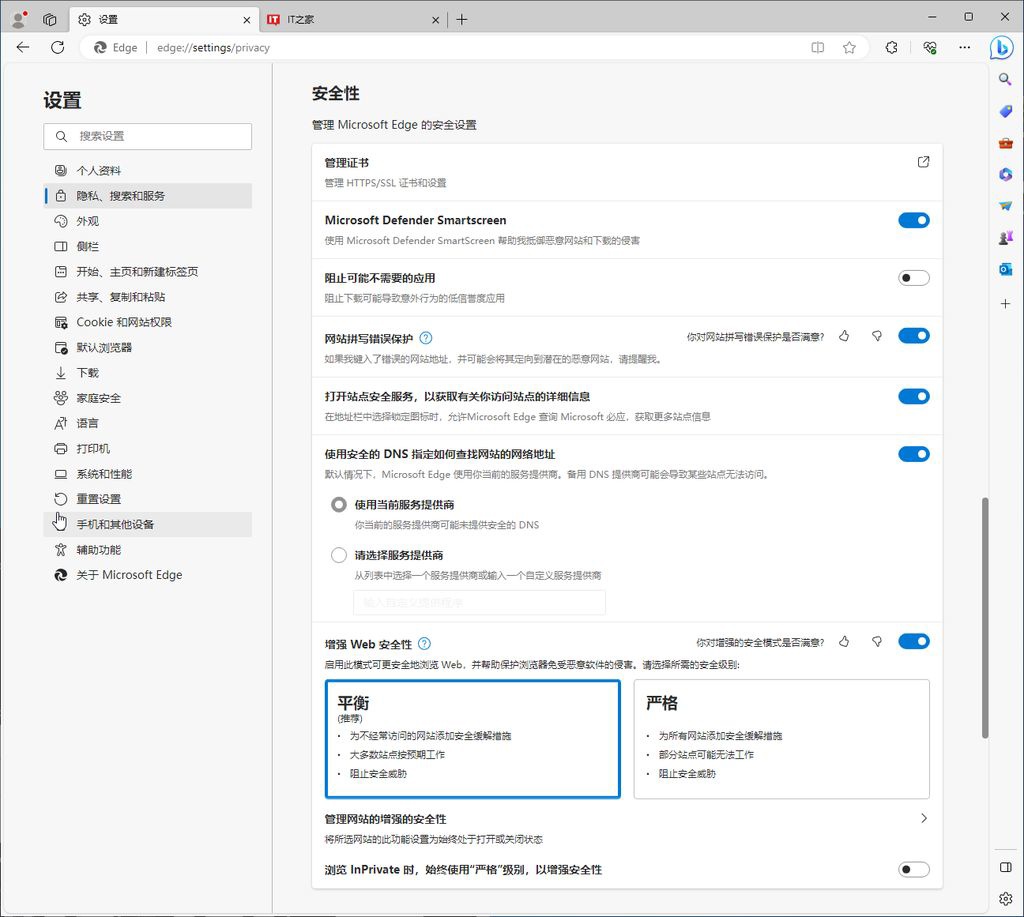1024x917 pixels.
Task: Open Settings menu via ellipsis button
Action: click(x=964, y=47)
